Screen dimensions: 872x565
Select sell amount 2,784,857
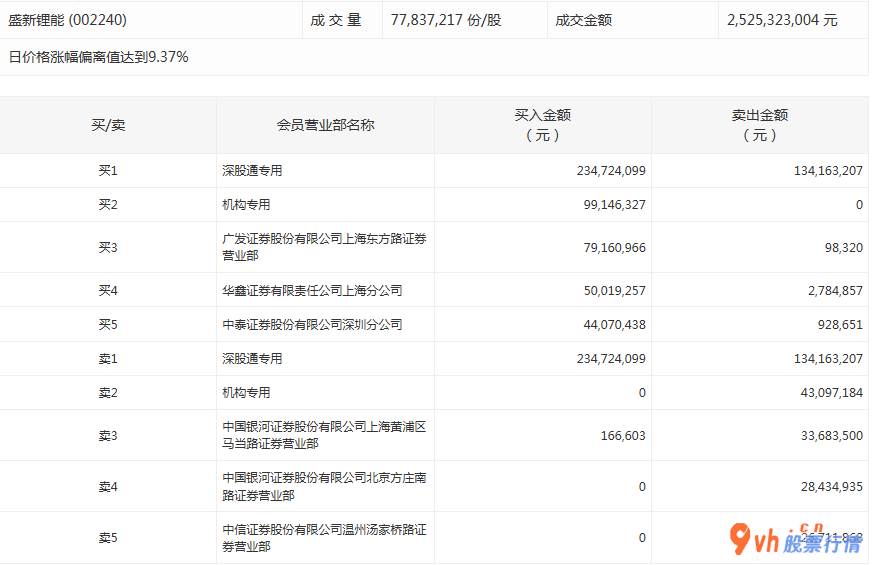pos(835,290)
